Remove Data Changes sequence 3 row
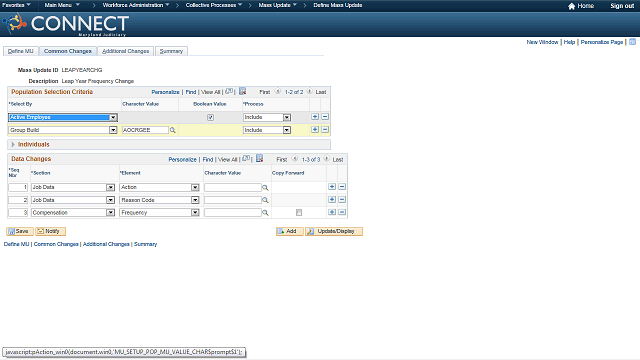 (342, 212)
